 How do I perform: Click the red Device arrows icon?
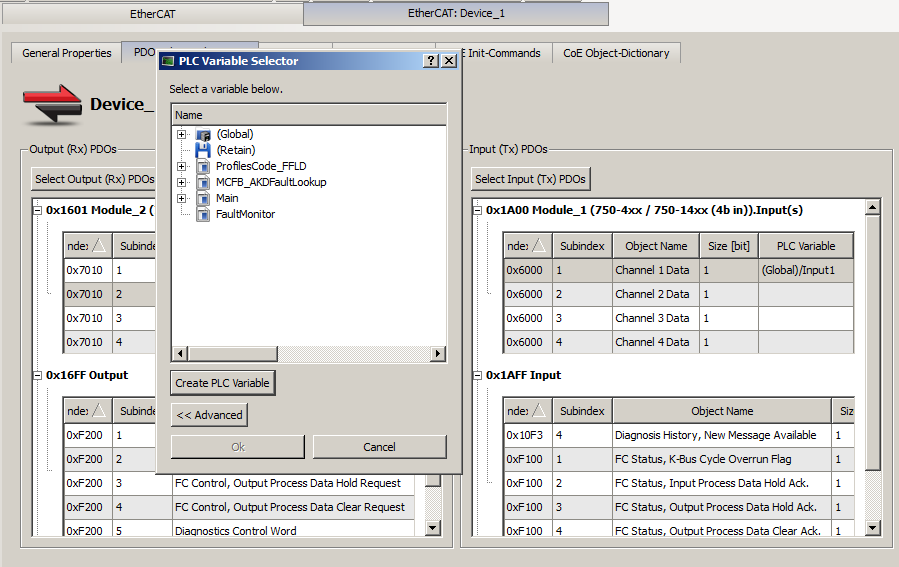click(x=53, y=104)
